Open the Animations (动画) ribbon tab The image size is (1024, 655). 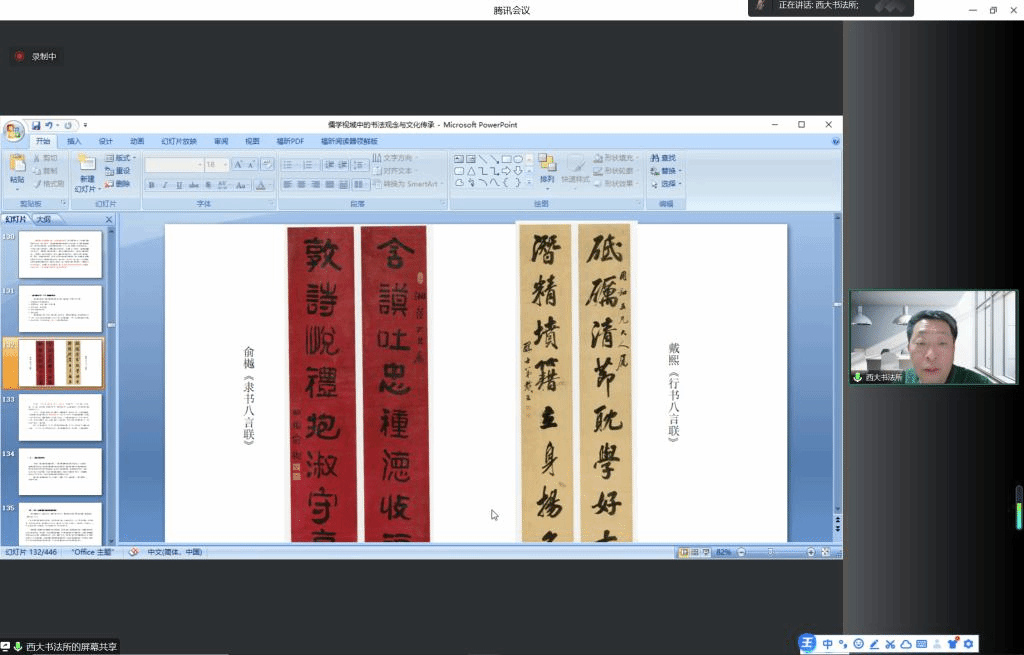[137, 141]
